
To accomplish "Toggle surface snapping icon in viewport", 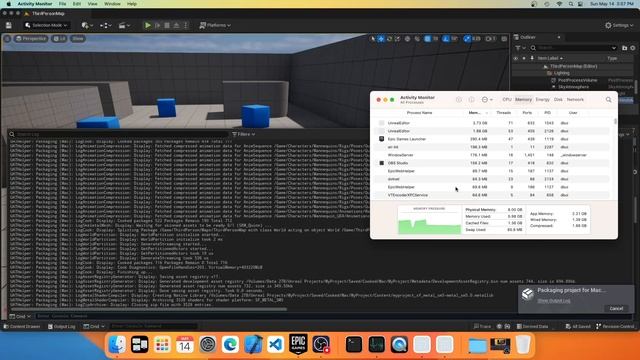I will 417,39.
